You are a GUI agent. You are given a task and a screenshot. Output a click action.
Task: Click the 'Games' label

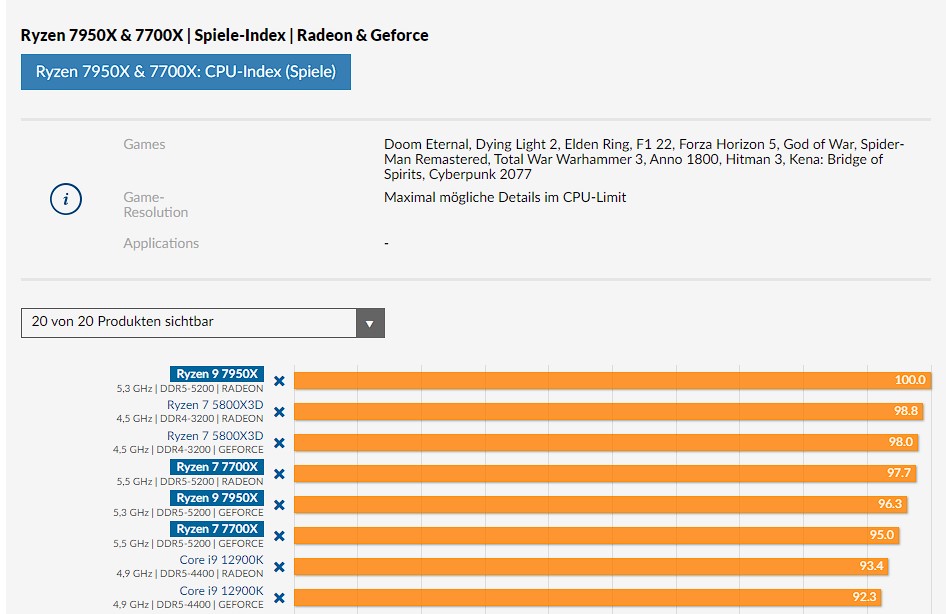tap(144, 144)
